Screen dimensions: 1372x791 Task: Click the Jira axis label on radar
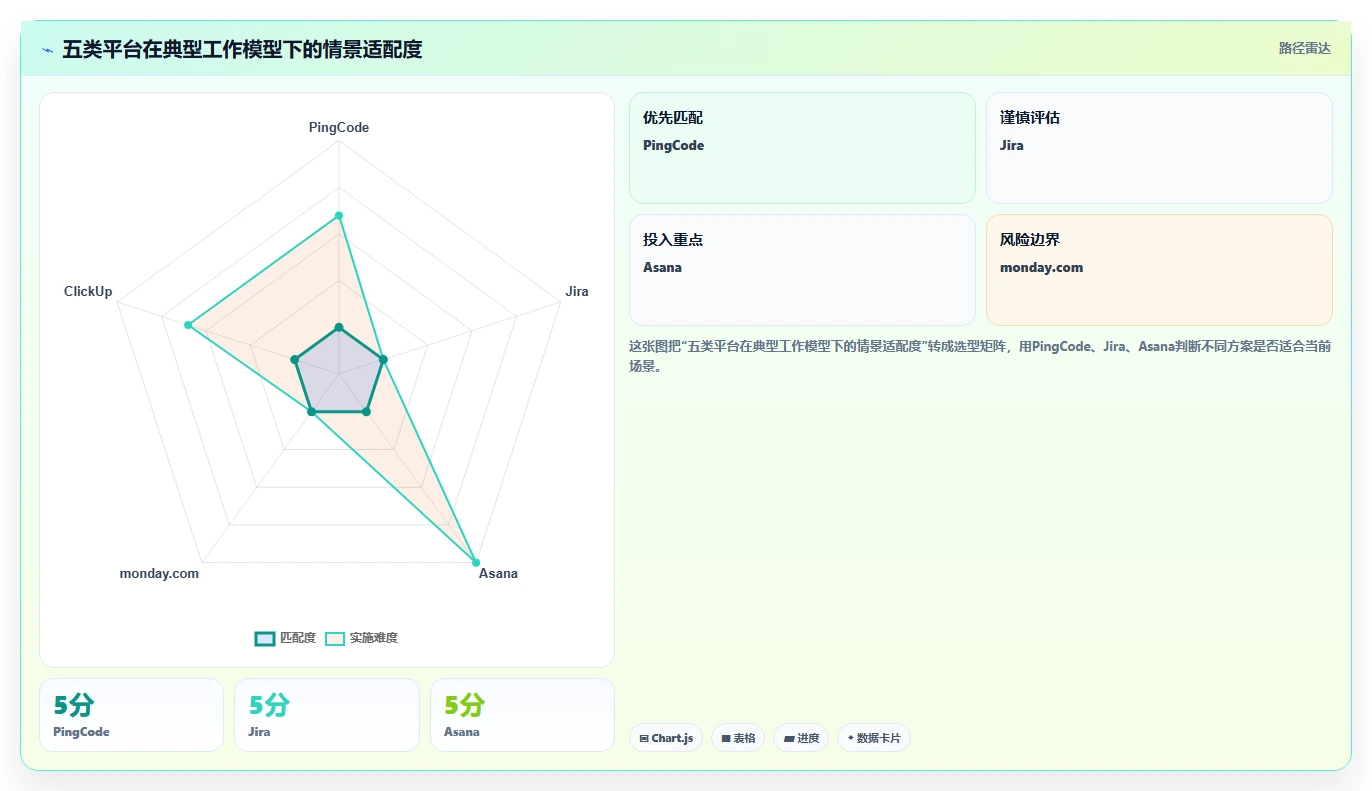coord(577,291)
